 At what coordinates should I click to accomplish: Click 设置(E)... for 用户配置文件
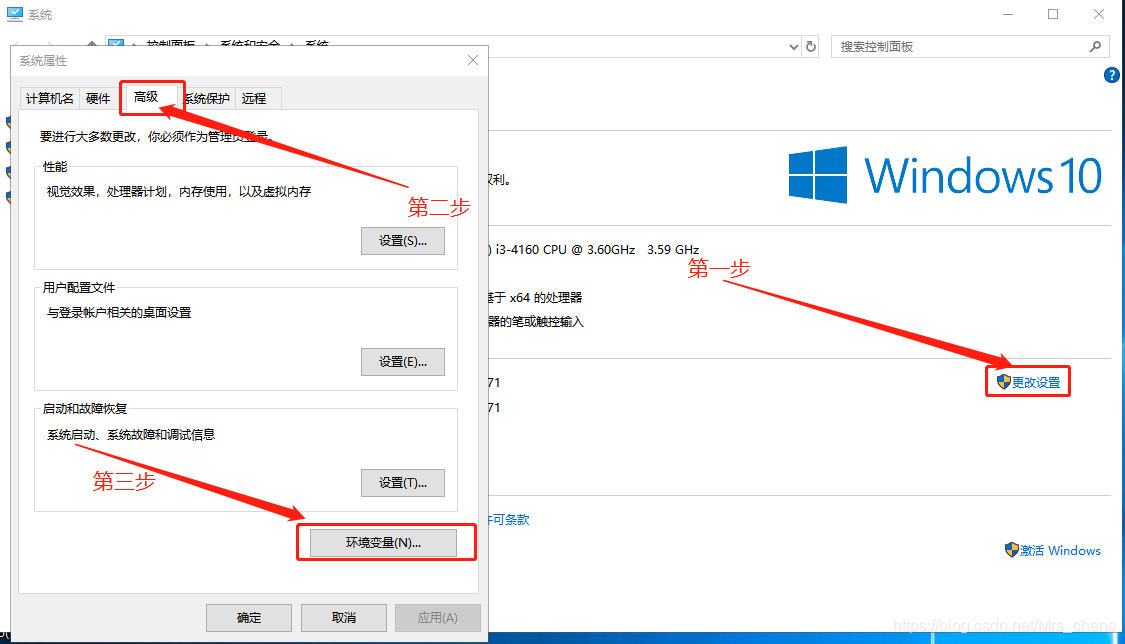coord(403,362)
